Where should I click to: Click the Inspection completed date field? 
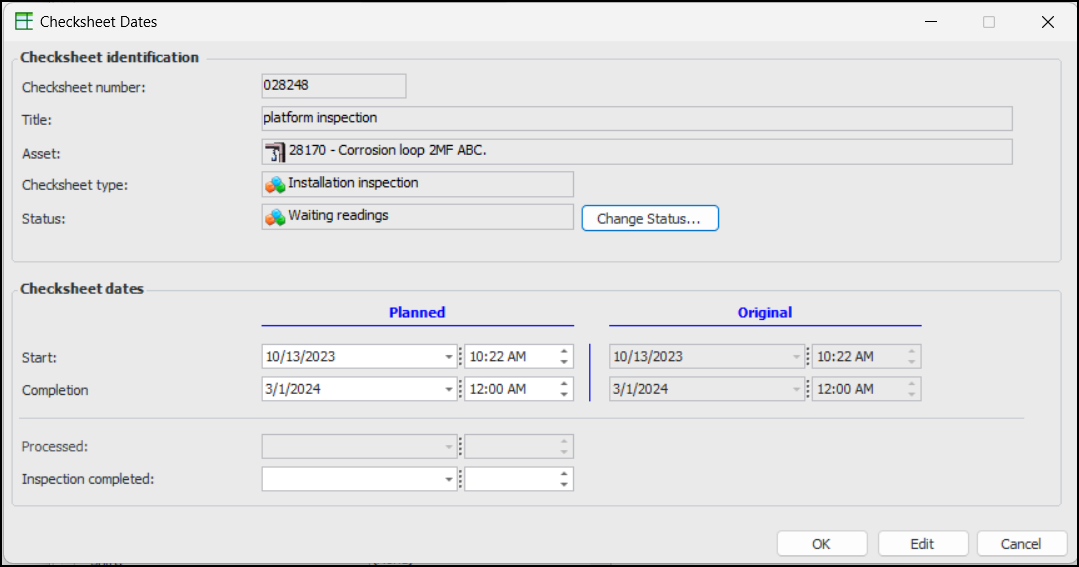(x=350, y=480)
